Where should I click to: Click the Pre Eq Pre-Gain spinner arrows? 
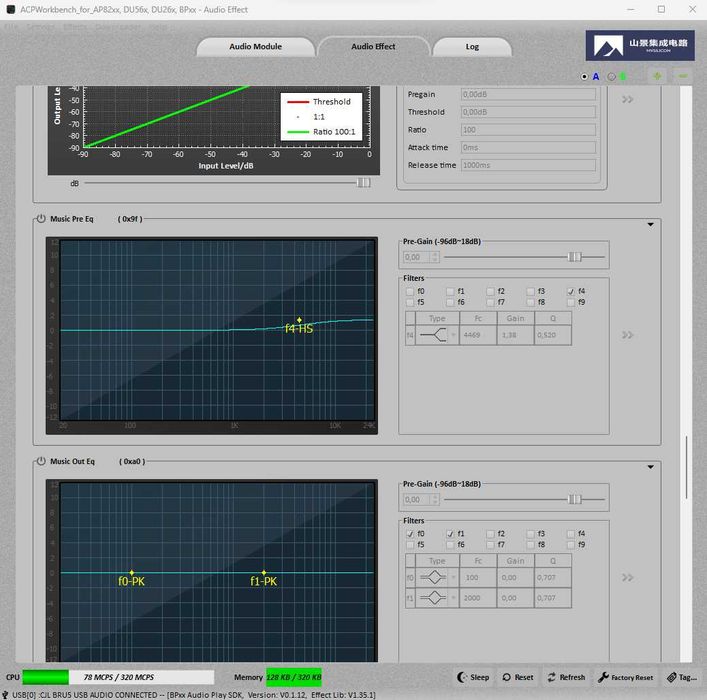435,257
